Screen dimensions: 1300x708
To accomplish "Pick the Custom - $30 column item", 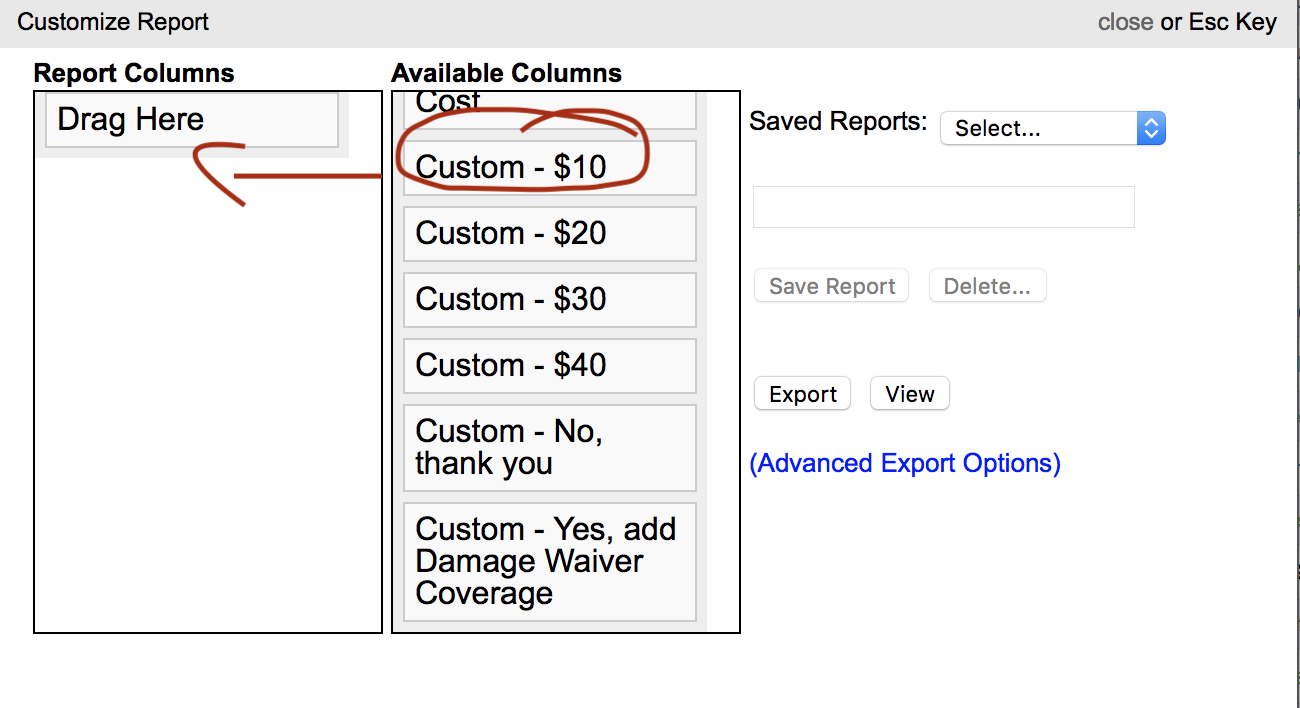I will pos(549,299).
